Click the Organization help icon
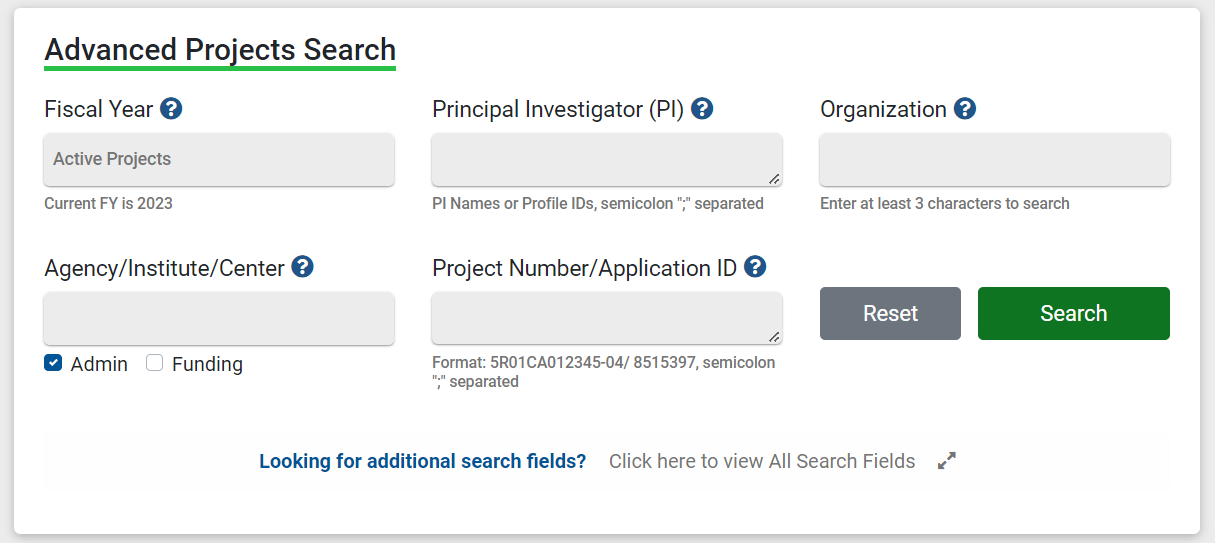This screenshot has width=1215, height=543. coord(964,109)
